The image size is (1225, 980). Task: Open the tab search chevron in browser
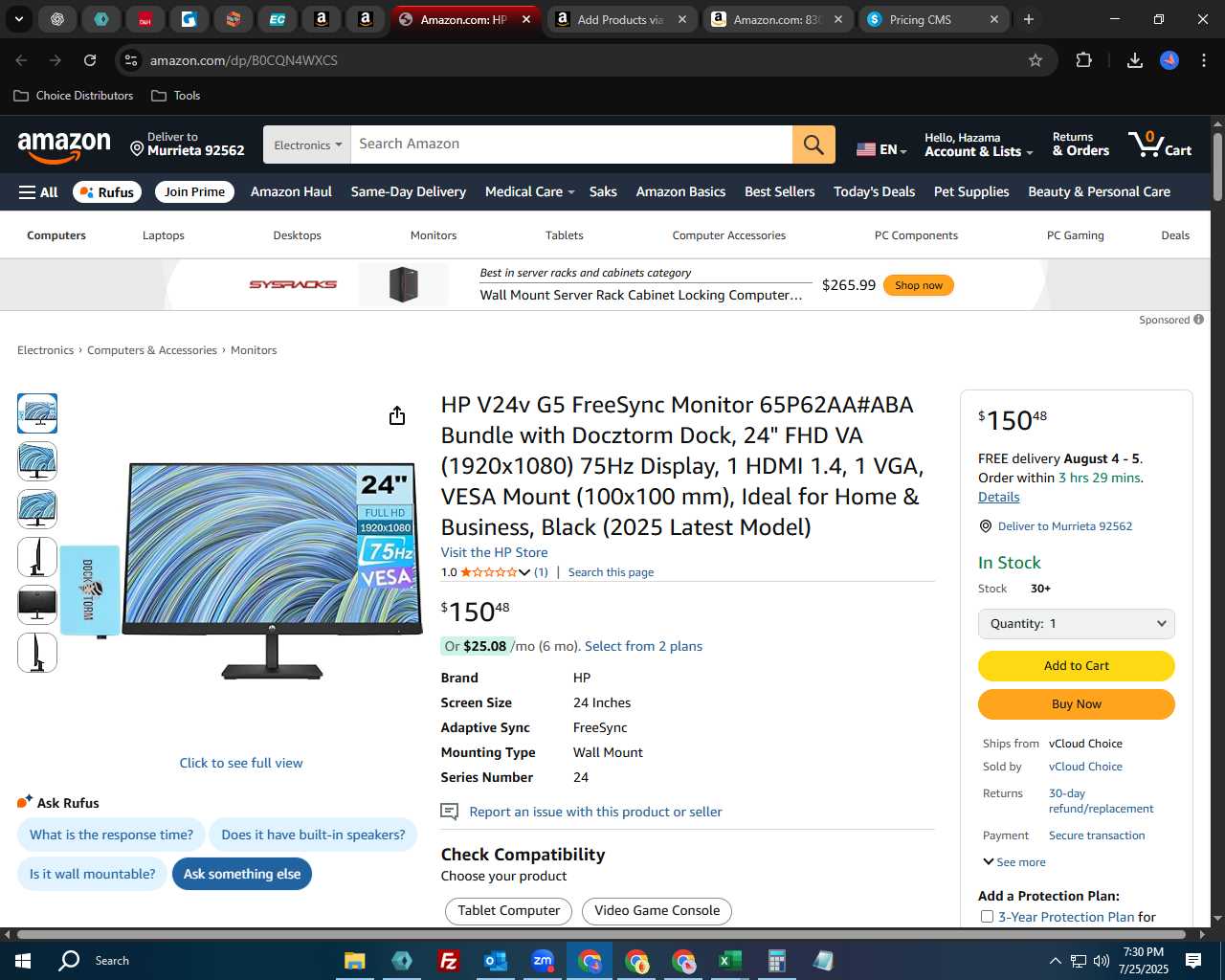[18, 19]
